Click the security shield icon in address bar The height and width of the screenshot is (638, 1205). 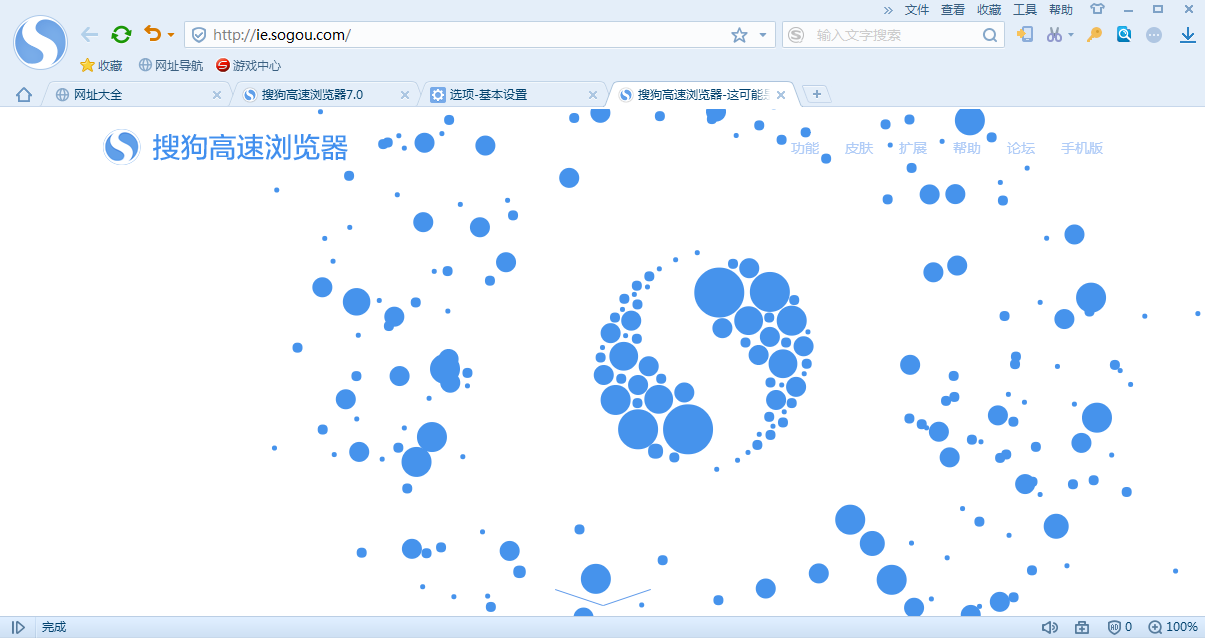point(199,35)
